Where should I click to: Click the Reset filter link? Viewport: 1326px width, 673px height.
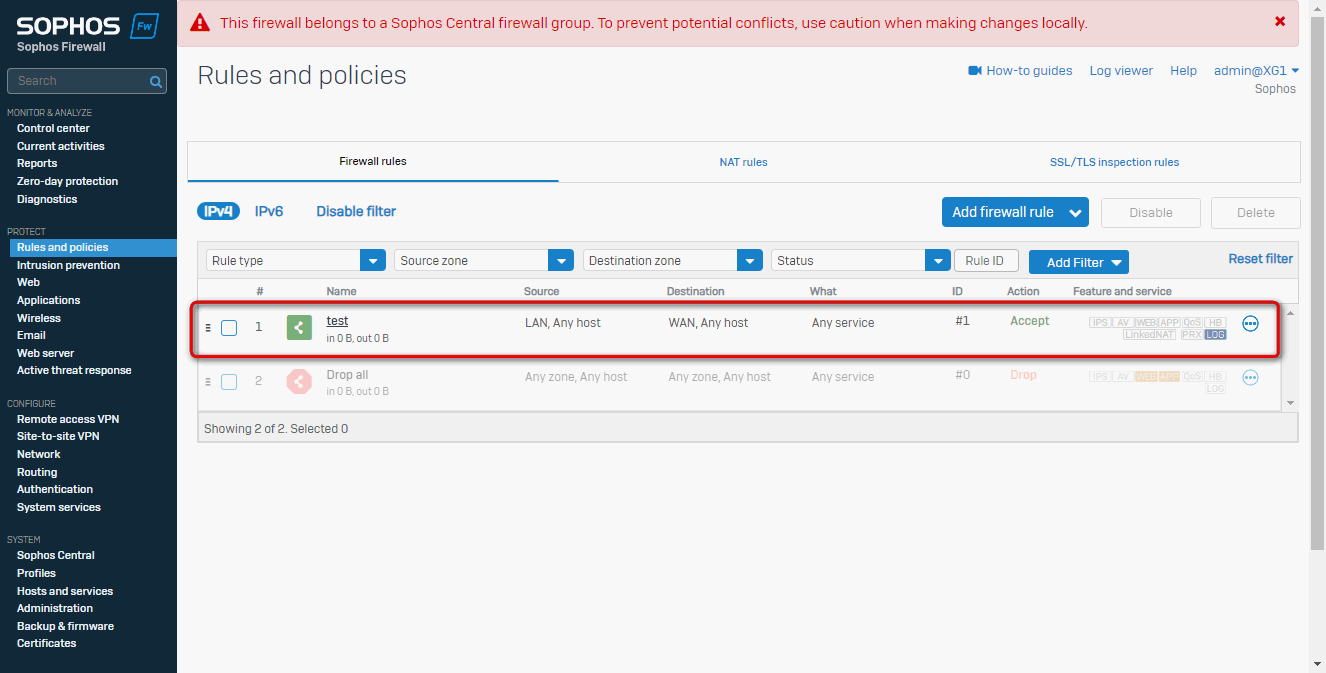[1261, 258]
